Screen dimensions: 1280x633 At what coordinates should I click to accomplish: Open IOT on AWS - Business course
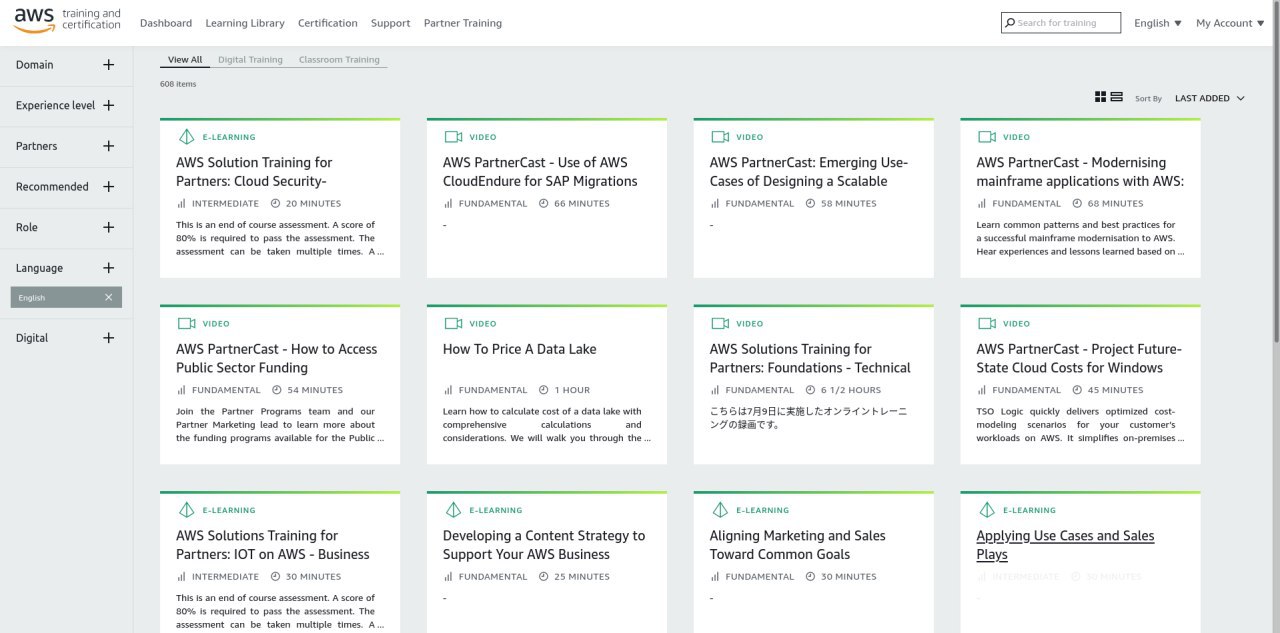273,545
